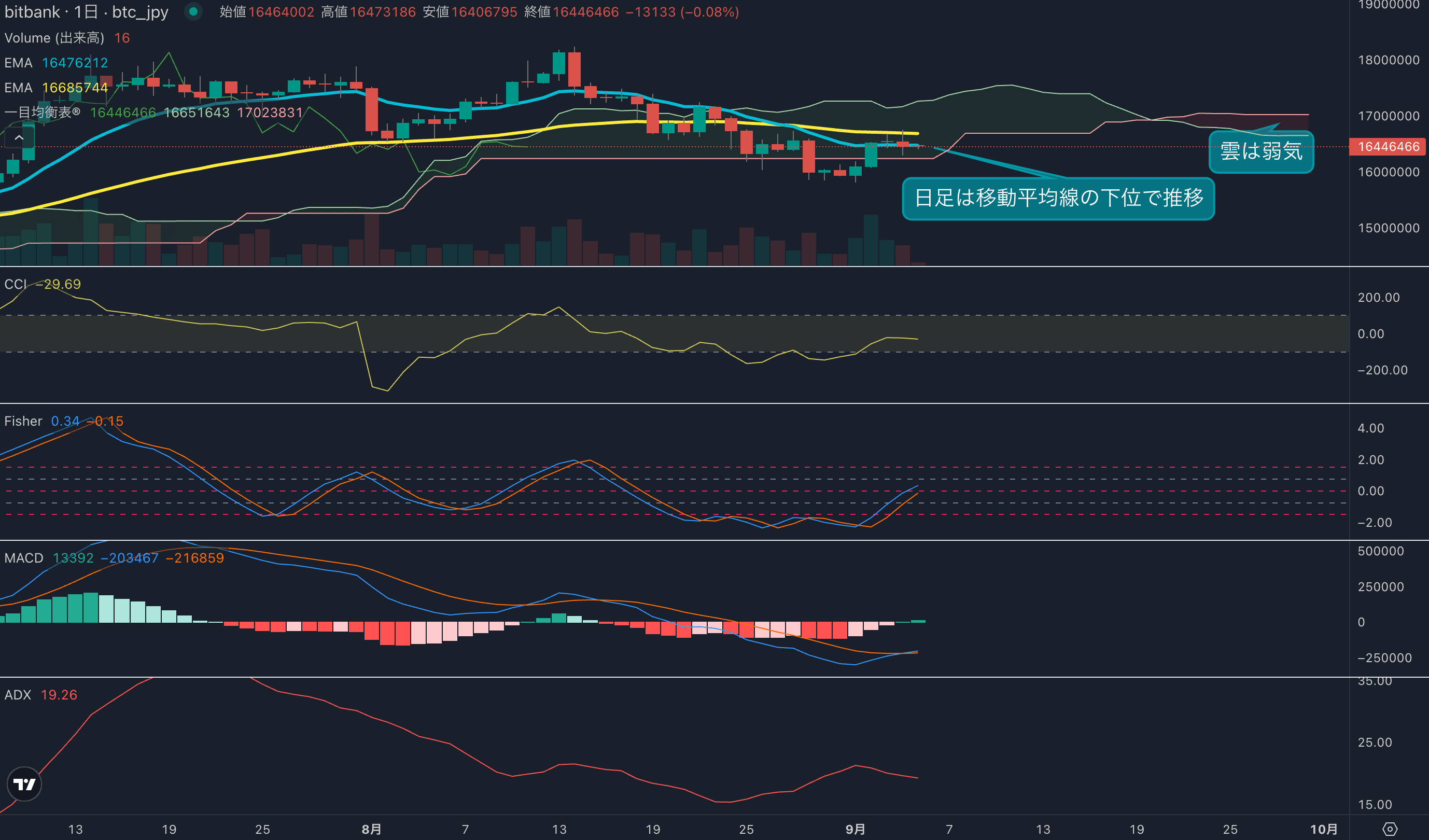Screen dimensions: 1429x840
Task: Open the Ichimoku (一目均衡表) indicator legend
Action: pos(43,113)
